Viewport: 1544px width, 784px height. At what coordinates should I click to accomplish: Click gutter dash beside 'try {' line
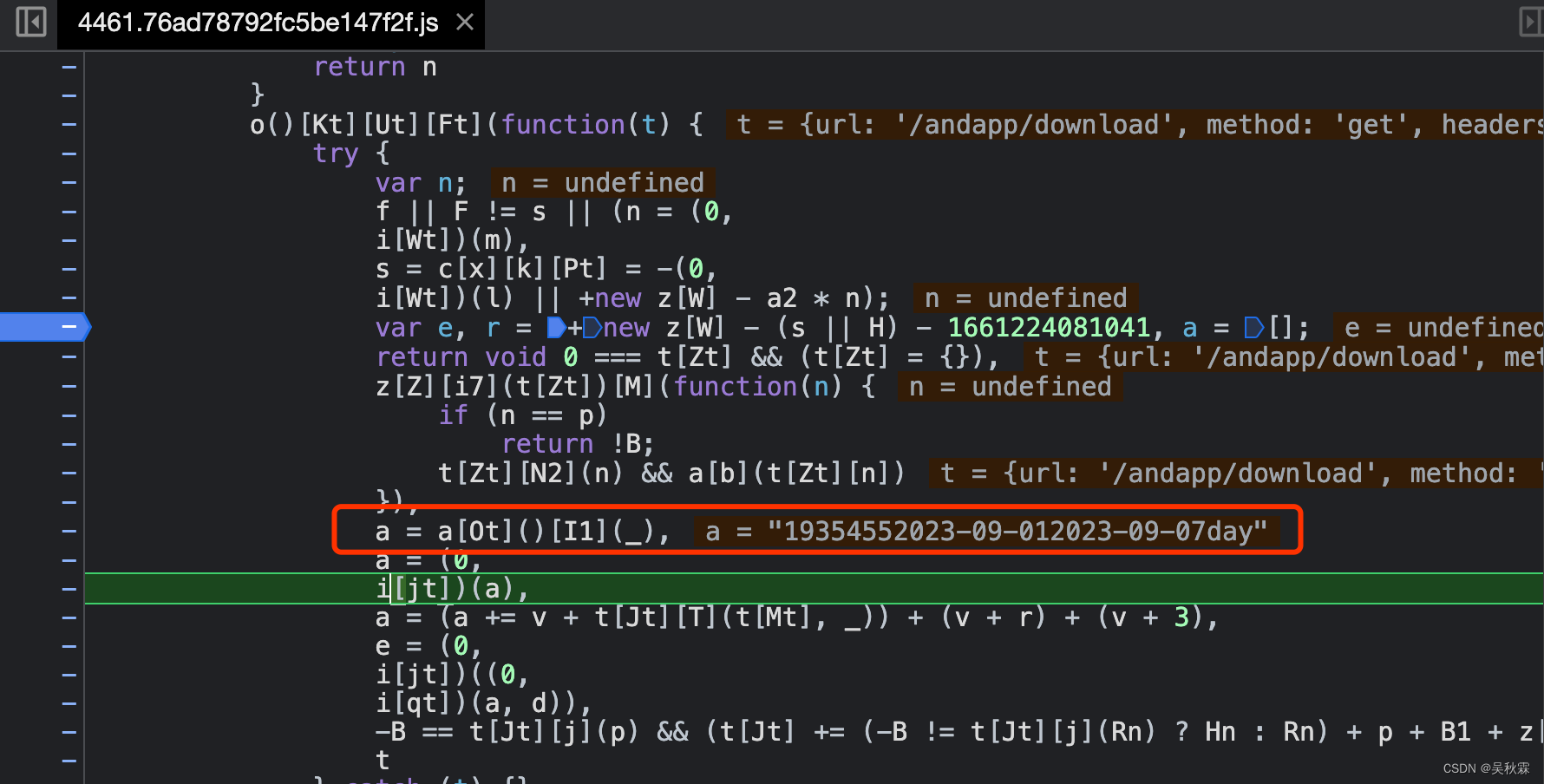(69, 154)
